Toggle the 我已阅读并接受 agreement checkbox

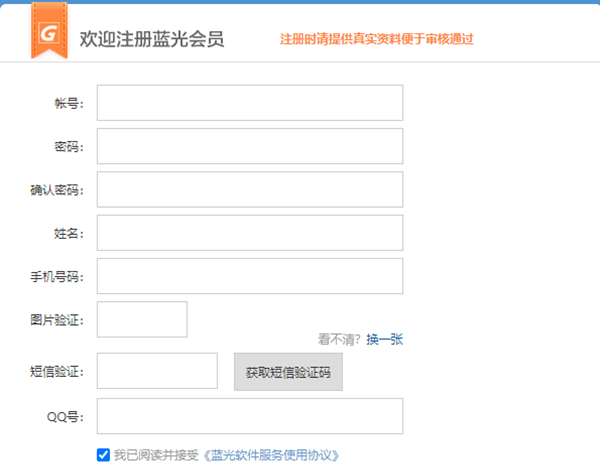tap(103, 455)
